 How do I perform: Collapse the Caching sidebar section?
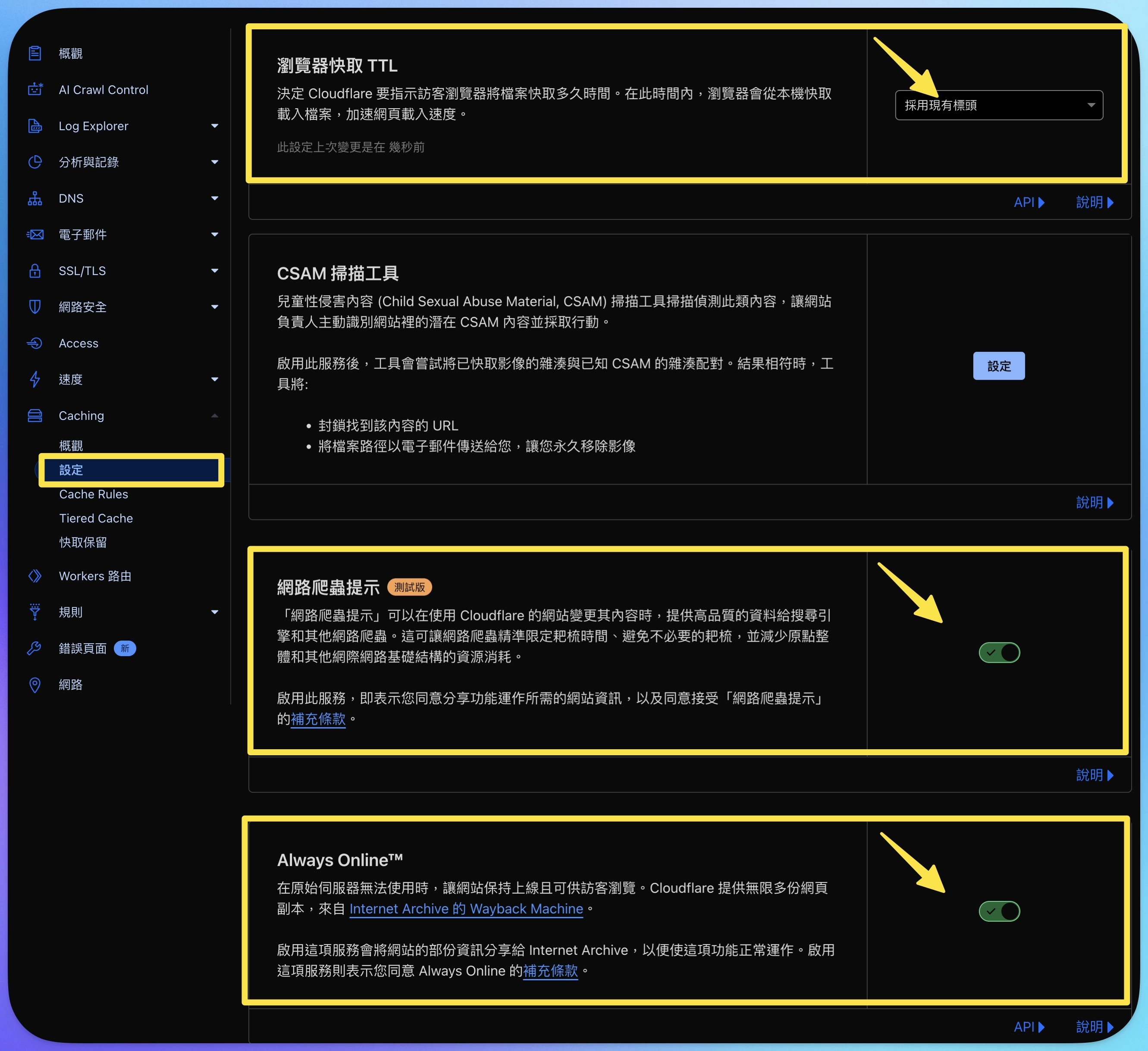pyautogui.click(x=214, y=416)
